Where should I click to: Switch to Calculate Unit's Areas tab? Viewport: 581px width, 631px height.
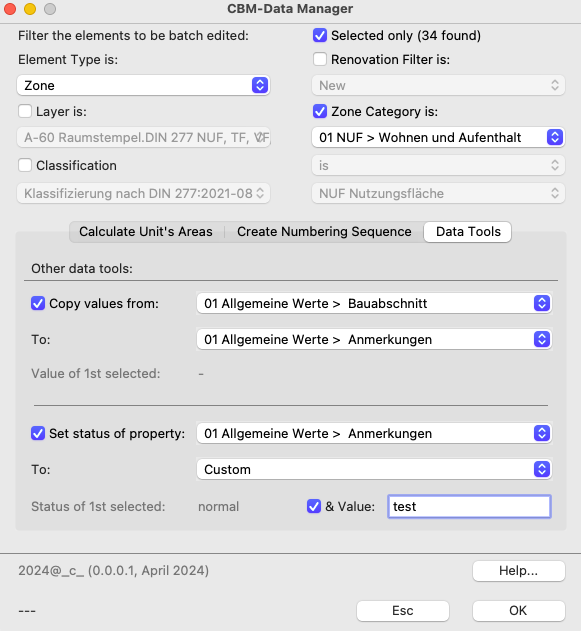(146, 232)
